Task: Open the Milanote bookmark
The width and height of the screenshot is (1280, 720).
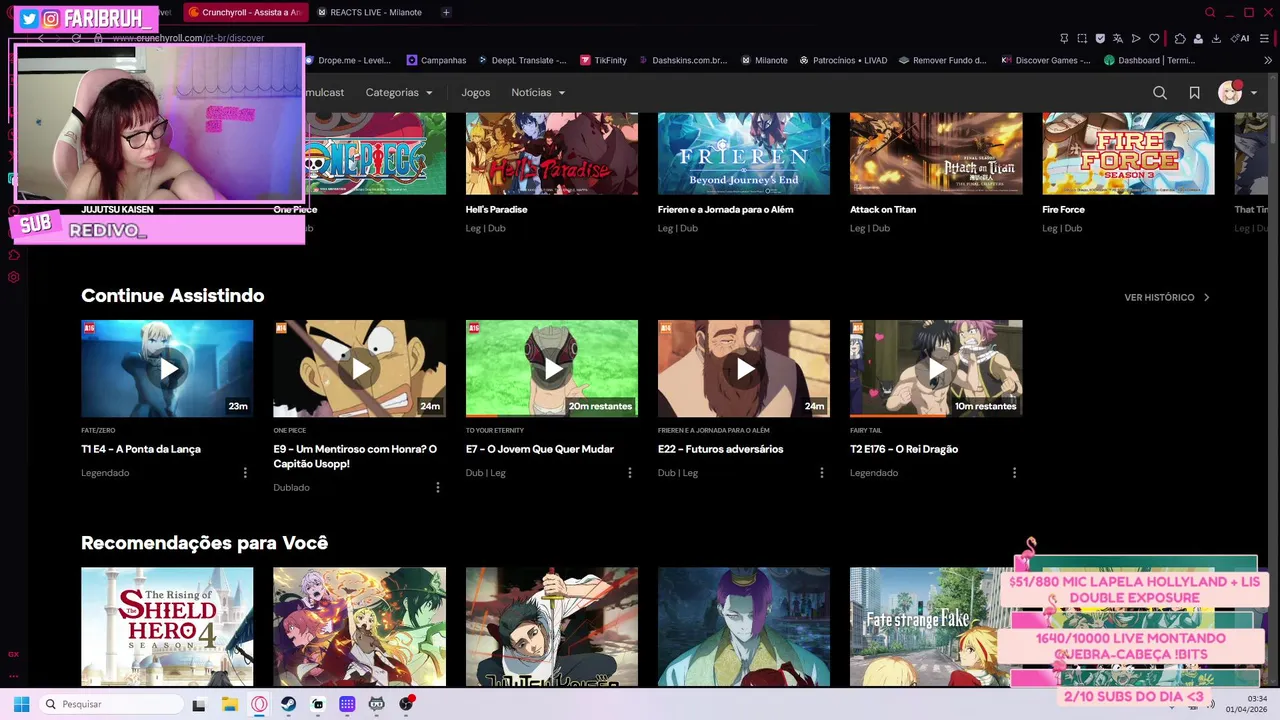Action: click(764, 60)
